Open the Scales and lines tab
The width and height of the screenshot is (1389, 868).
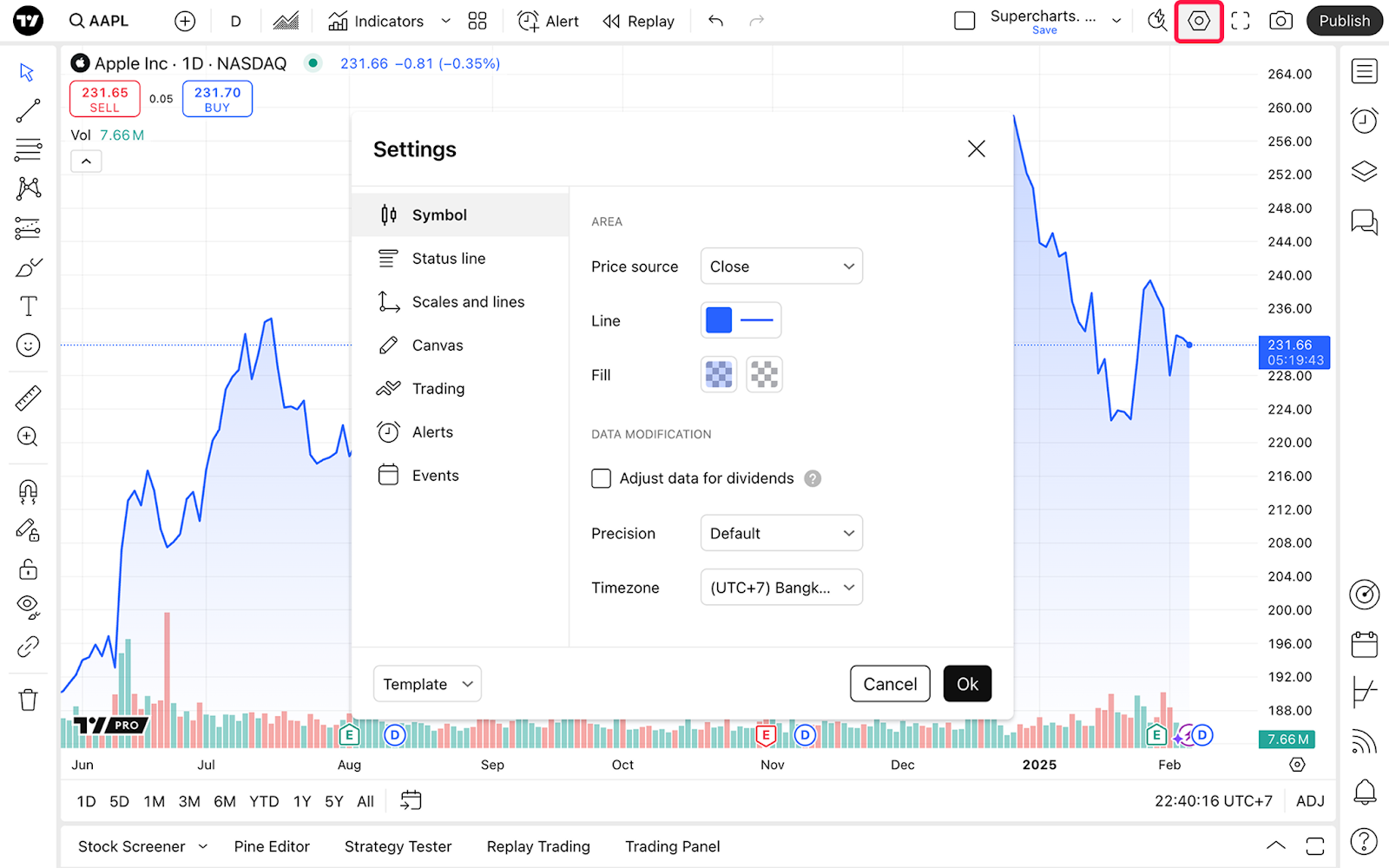pyautogui.click(x=460, y=301)
